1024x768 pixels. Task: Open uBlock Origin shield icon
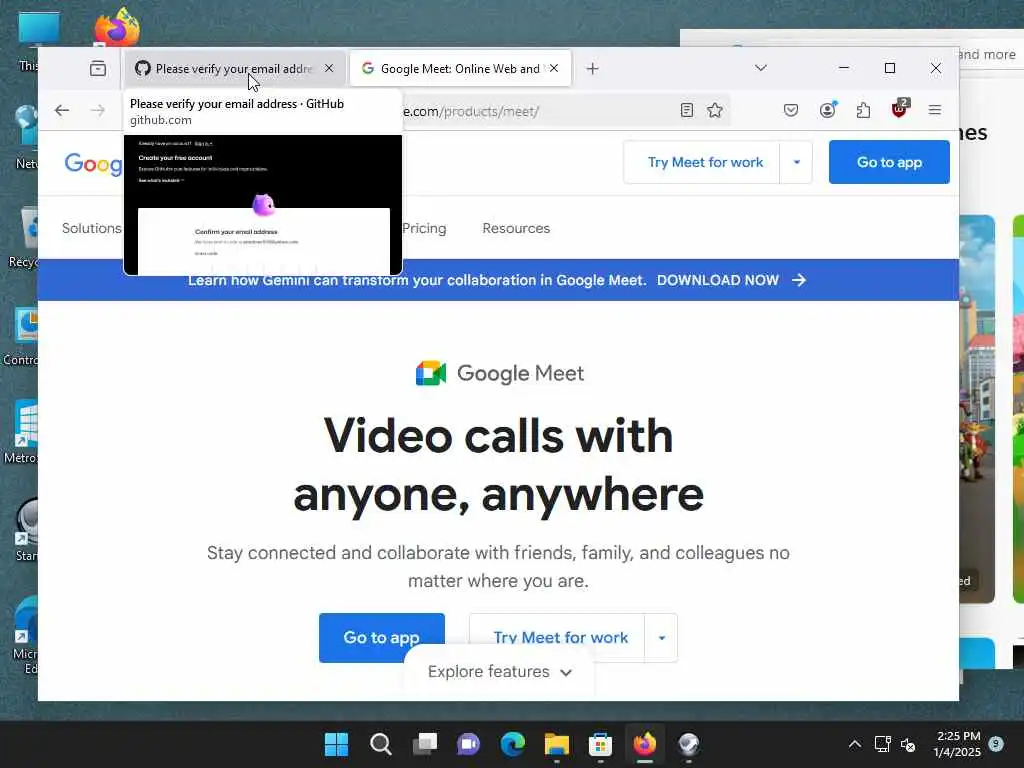tap(900, 109)
